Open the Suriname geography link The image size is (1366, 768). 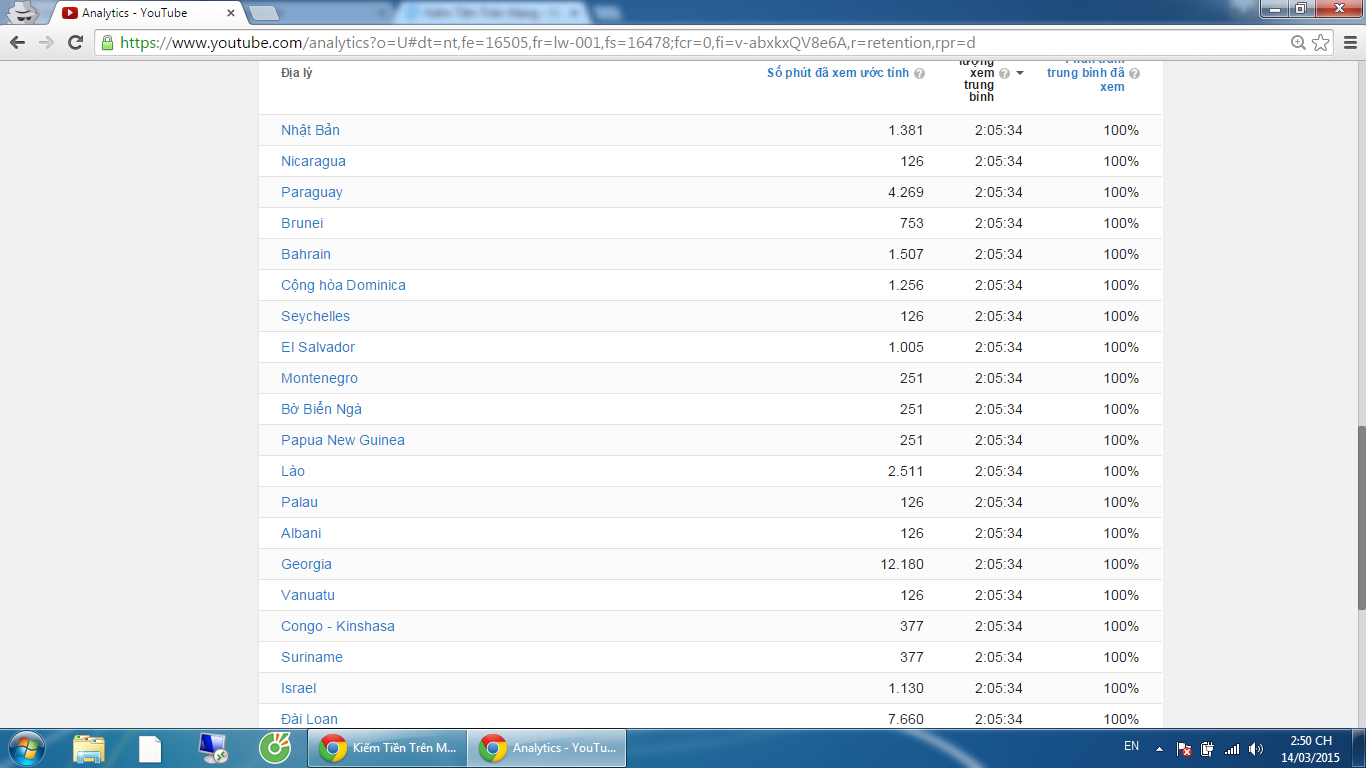[x=312, y=657]
